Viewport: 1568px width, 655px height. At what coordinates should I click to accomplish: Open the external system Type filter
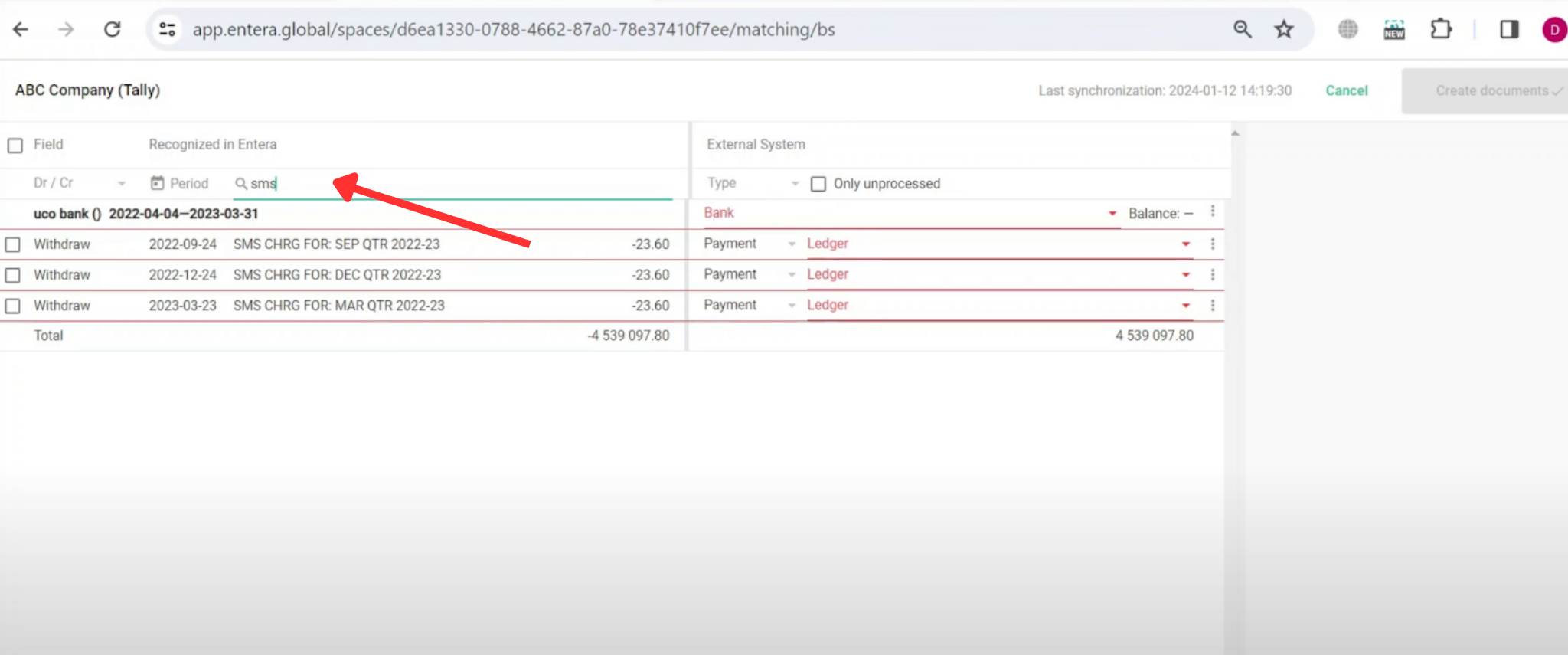(x=794, y=183)
